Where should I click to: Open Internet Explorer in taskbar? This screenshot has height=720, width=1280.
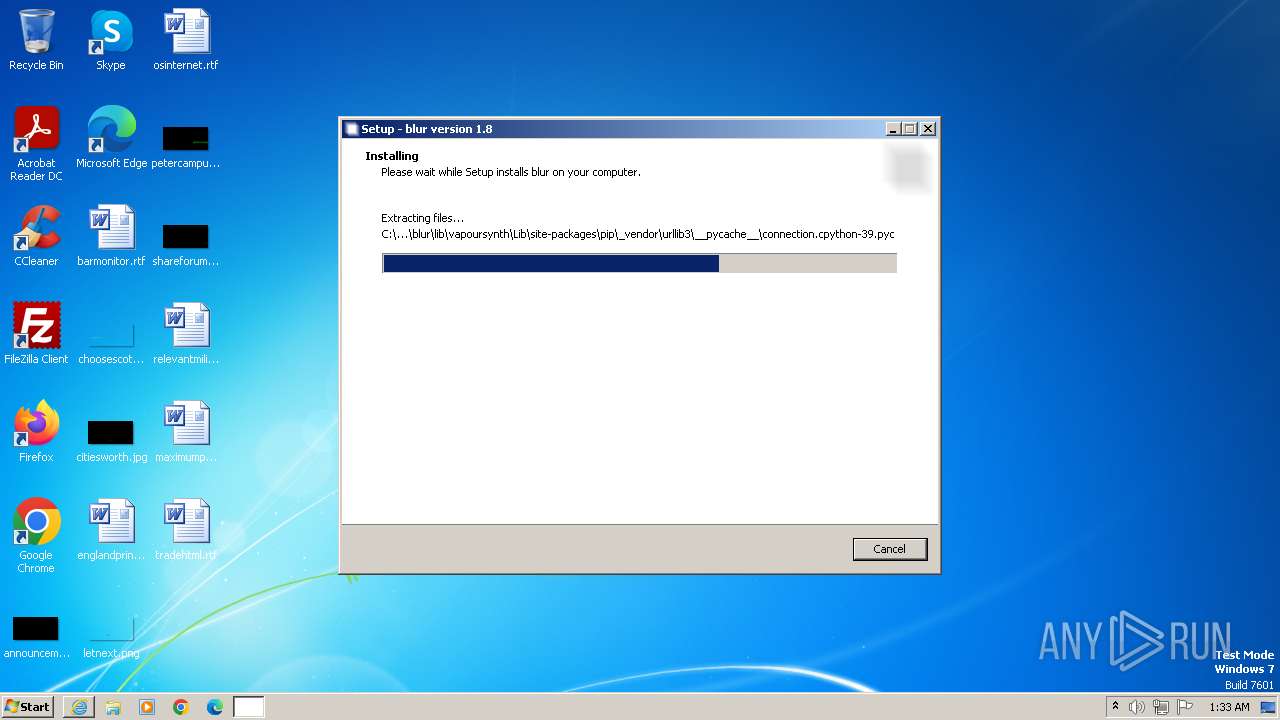pyautogui.click(x=79, y=707)
